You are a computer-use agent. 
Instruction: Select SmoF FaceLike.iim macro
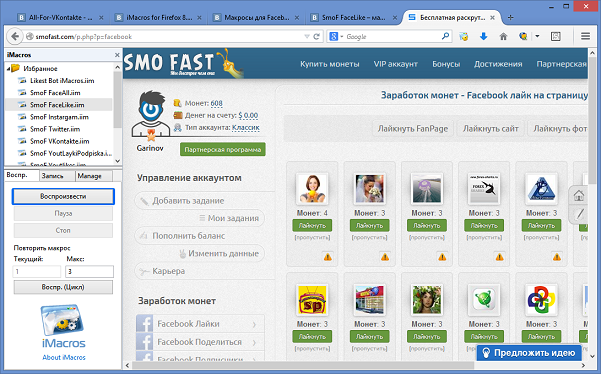[58, 105]
